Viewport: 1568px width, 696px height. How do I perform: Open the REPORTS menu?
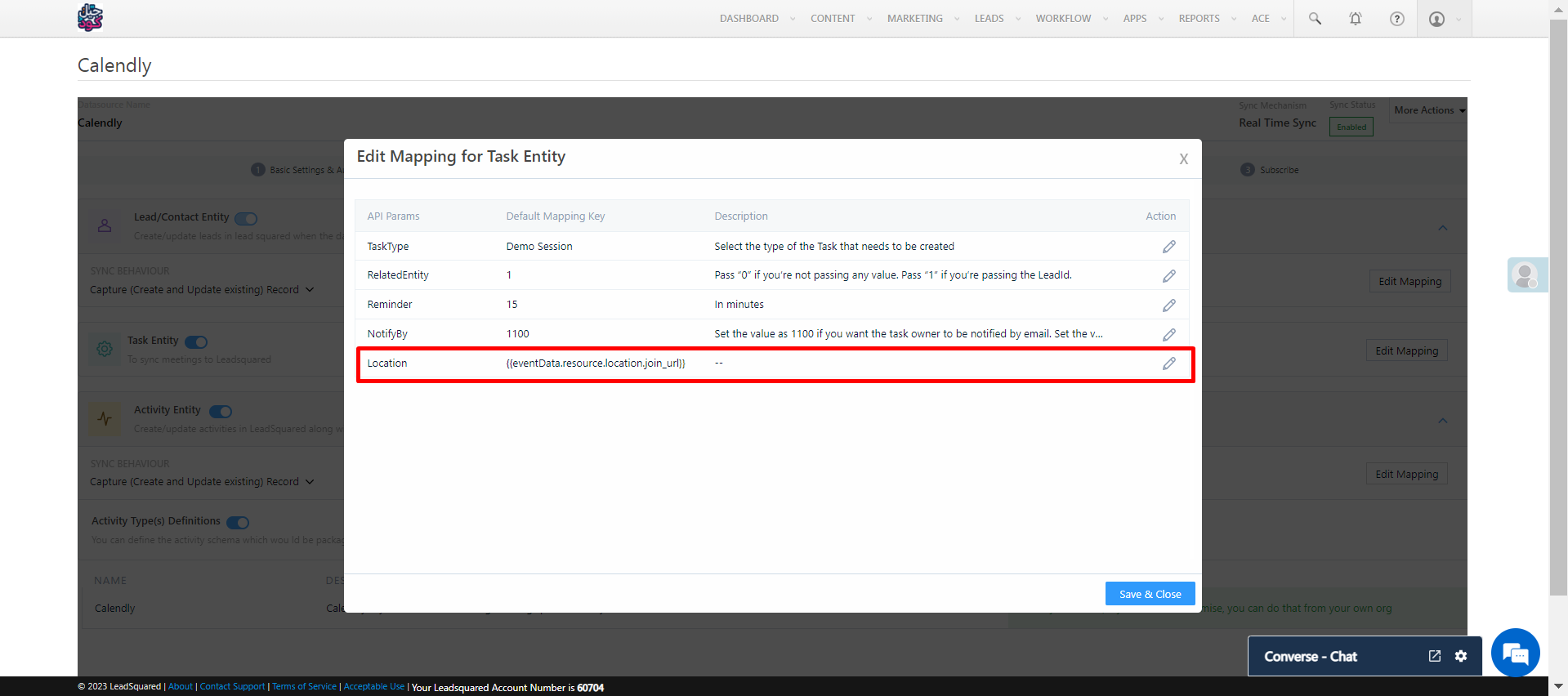click(x=1199, y=19)
